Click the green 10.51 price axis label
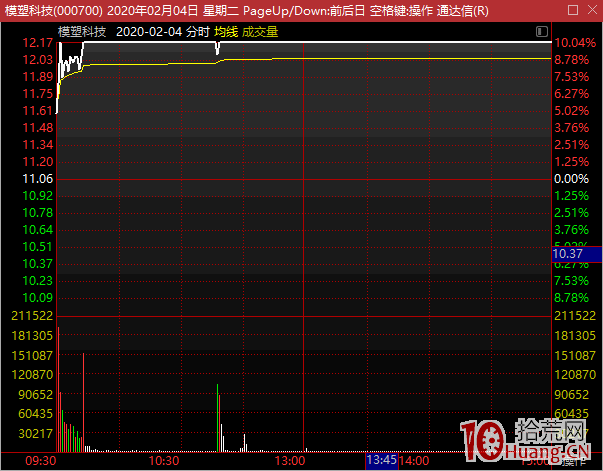 [x=38, y=246]
